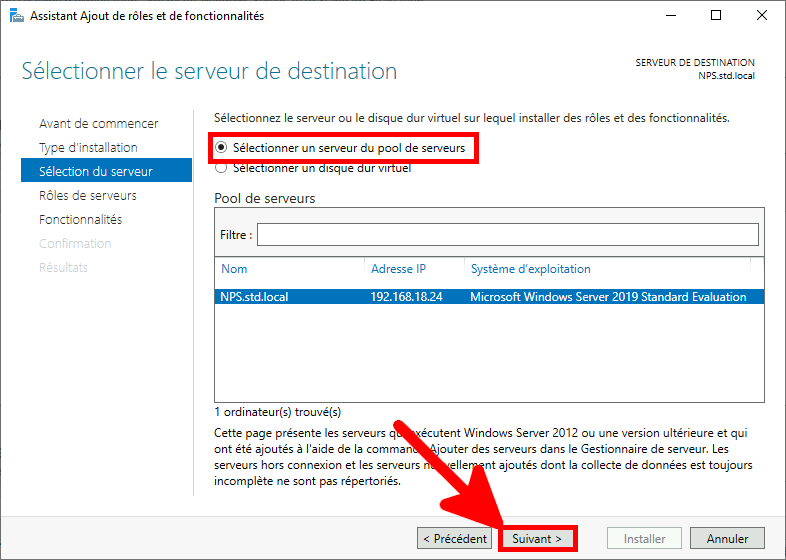The image size is (786, 560).
Task: Open the 'Fonctionnalités' step
Action: coord(80,220)
